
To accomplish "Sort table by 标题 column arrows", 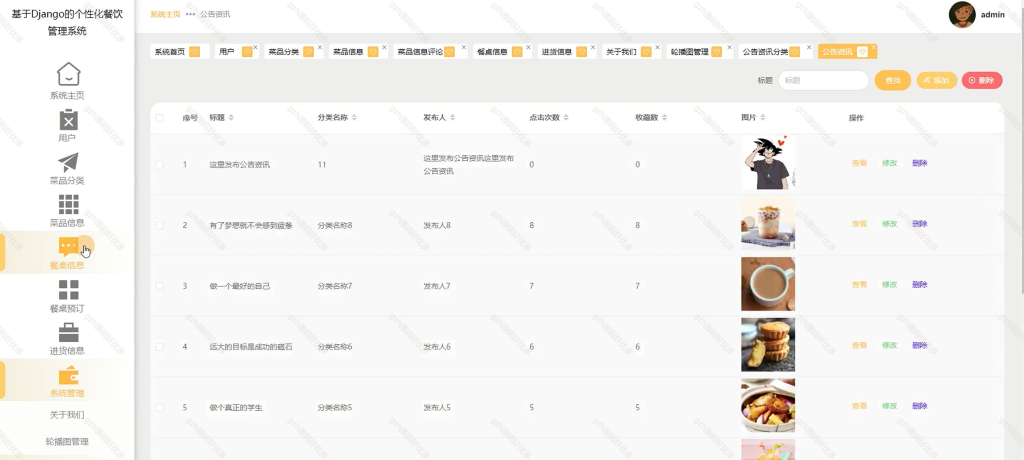I will click(x=231, y=118).
